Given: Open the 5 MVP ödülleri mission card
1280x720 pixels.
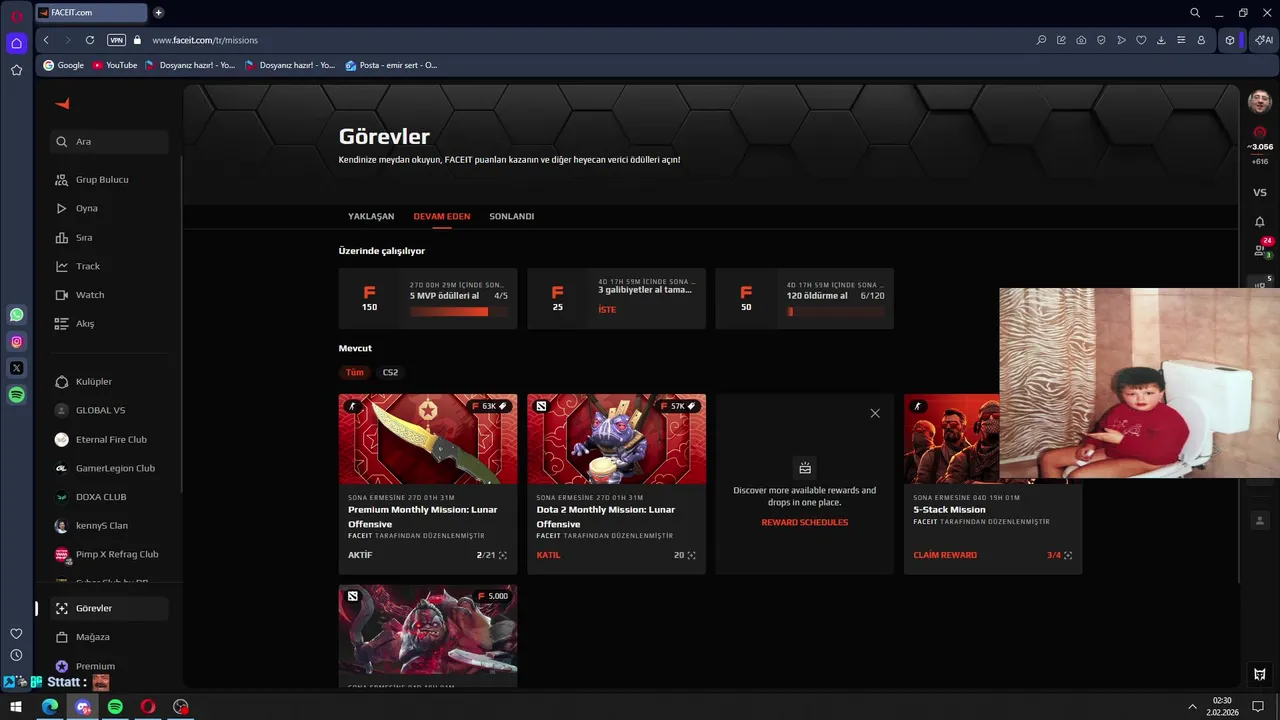Looking at the screenshot, I should pyautogui.click(x=428, y=299).
